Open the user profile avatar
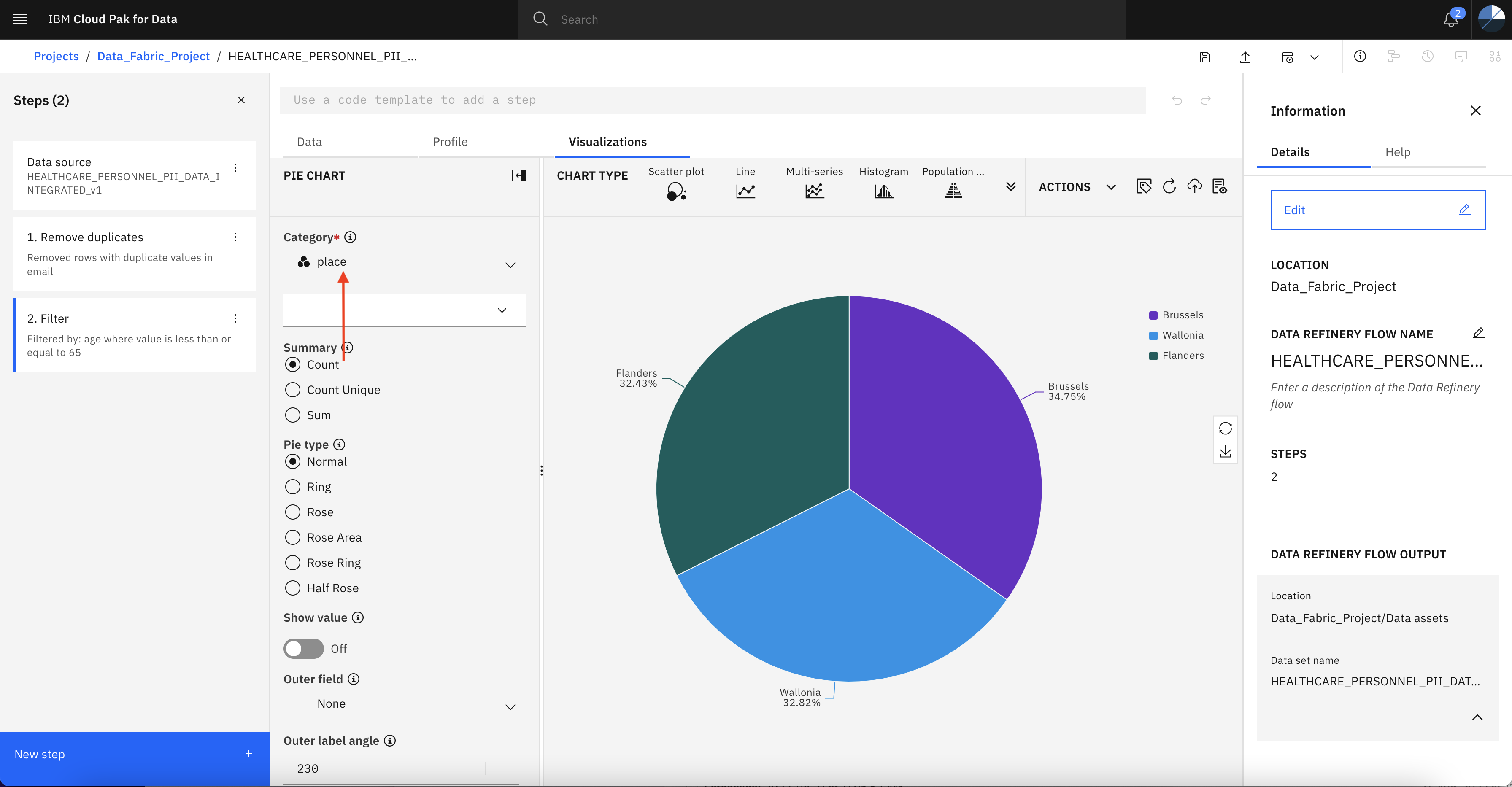Viewport: 1512px width, 787px height. pyautogui.click(x=1491, y=19)
